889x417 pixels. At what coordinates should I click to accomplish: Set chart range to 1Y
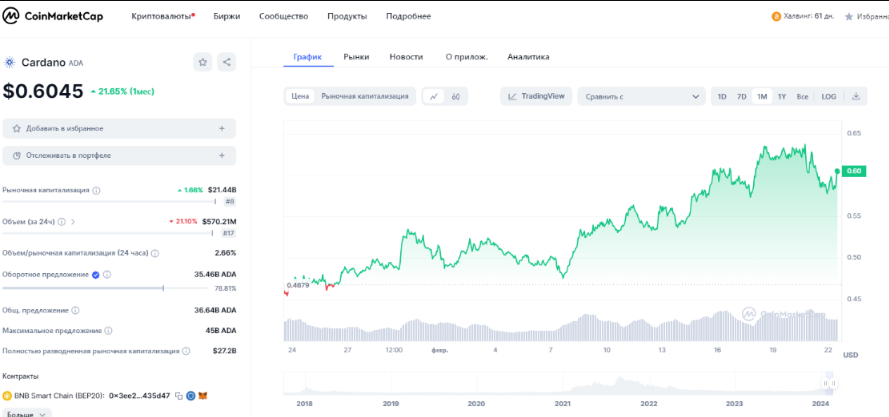[x=782, y=96]
